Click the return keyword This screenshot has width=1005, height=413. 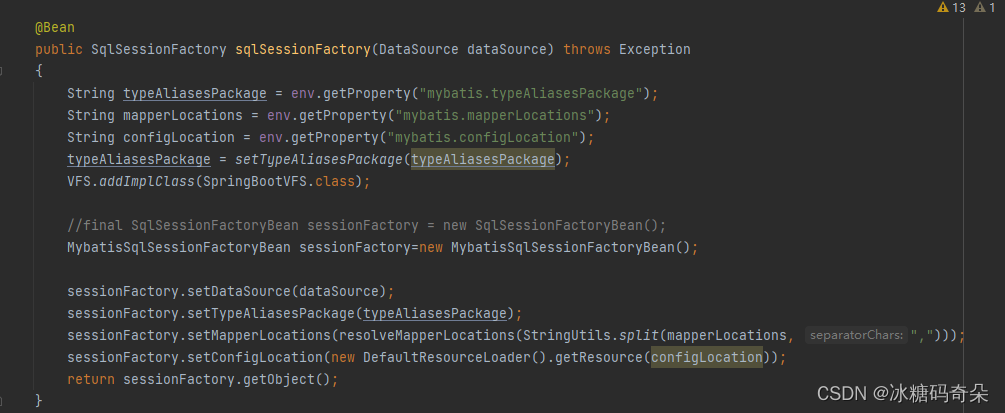(x=91, y=379)
